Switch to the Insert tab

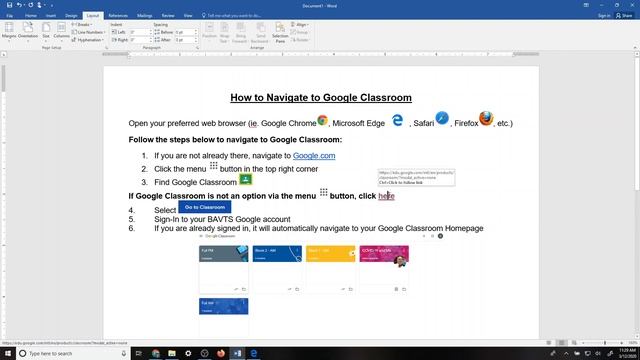point(51,16)
